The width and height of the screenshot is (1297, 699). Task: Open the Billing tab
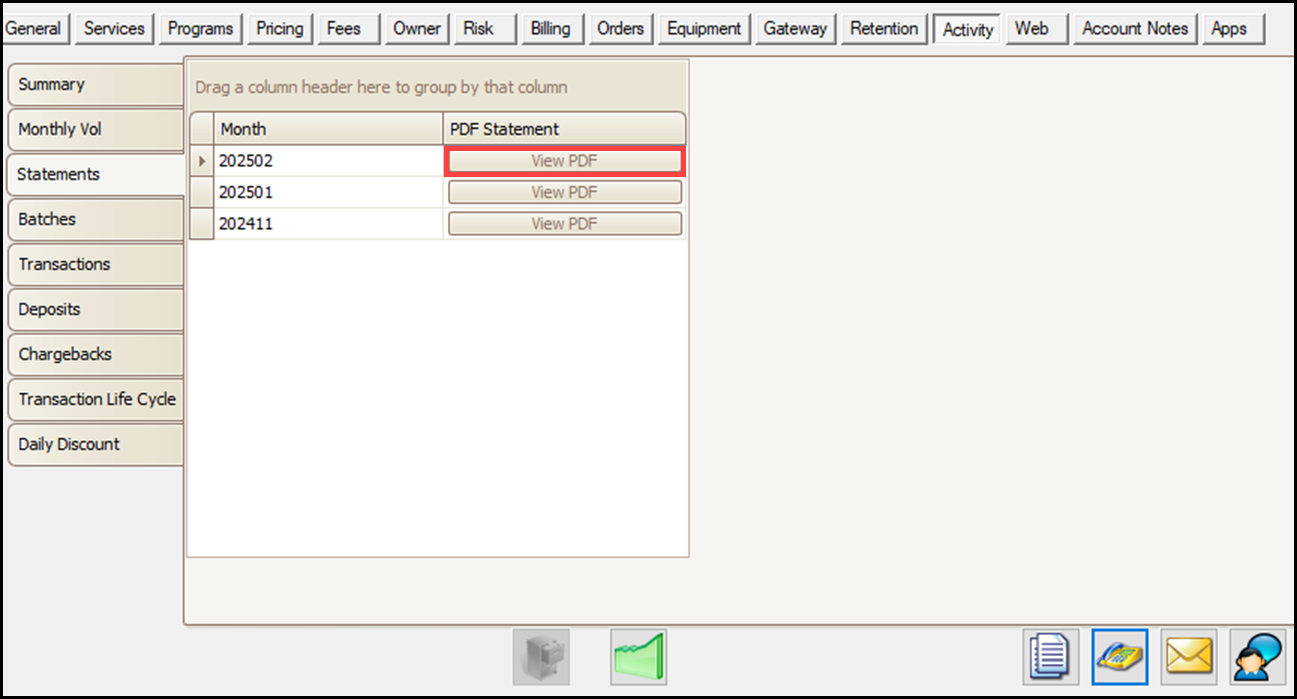pyautogui.click(x=552, y=29)
